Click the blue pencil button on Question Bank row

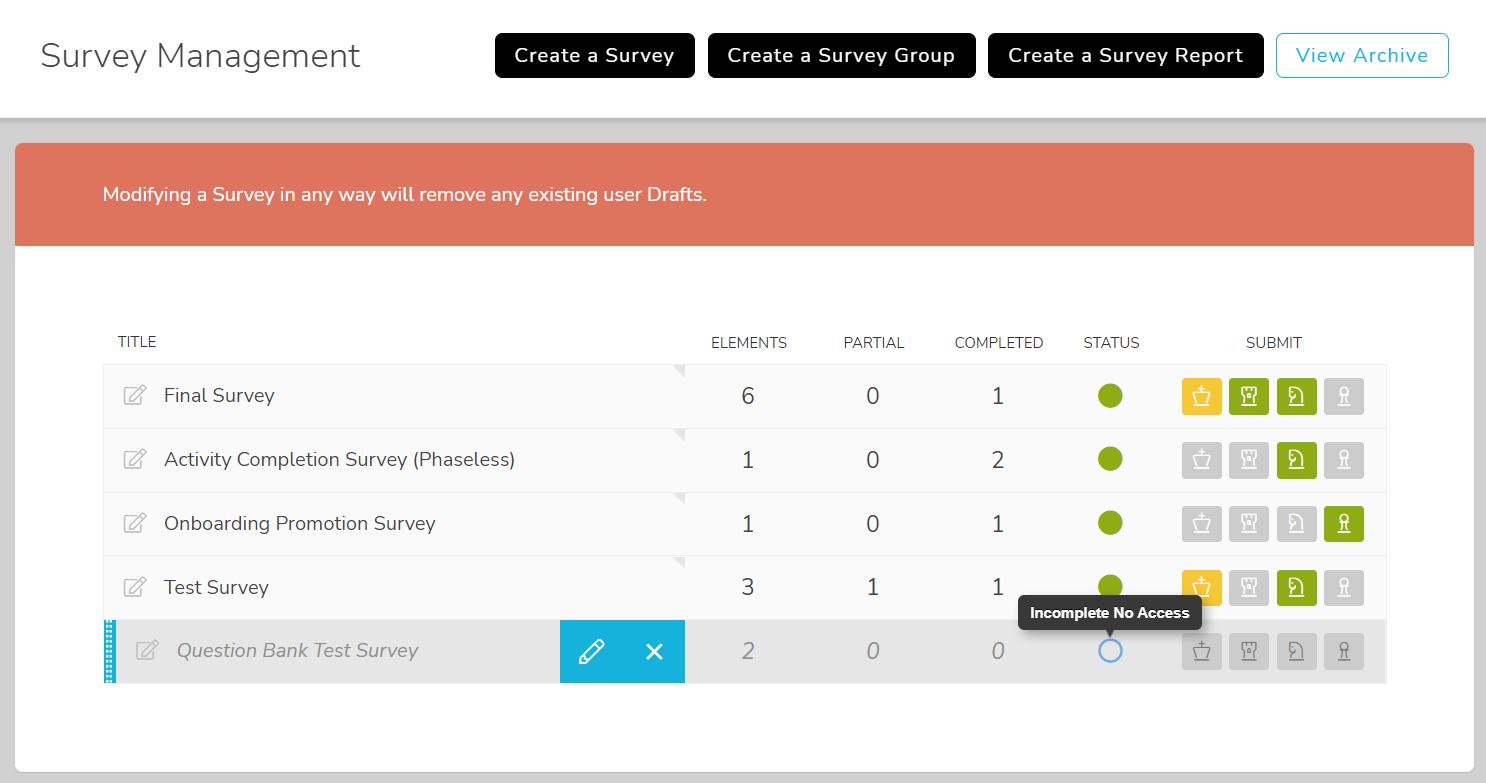(591, 652)
